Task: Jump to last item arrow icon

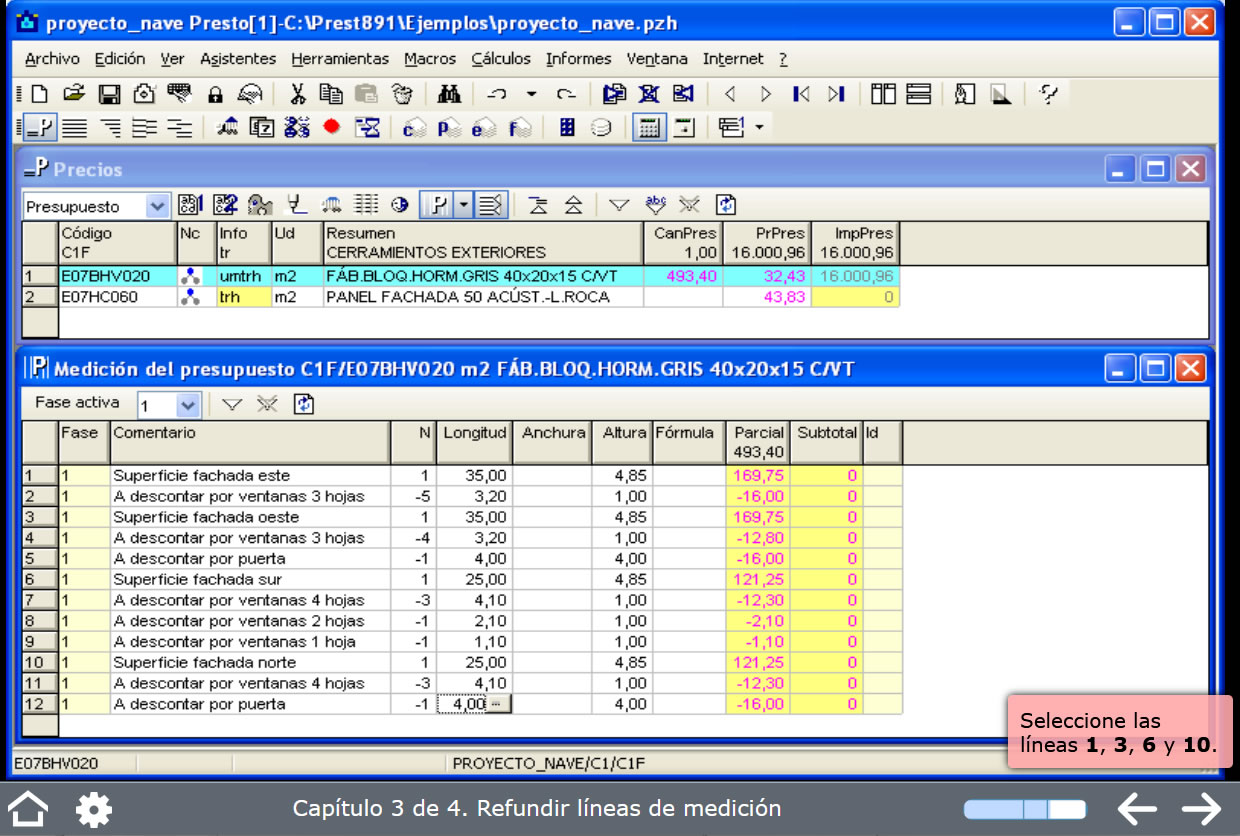Action: point(837,94)
